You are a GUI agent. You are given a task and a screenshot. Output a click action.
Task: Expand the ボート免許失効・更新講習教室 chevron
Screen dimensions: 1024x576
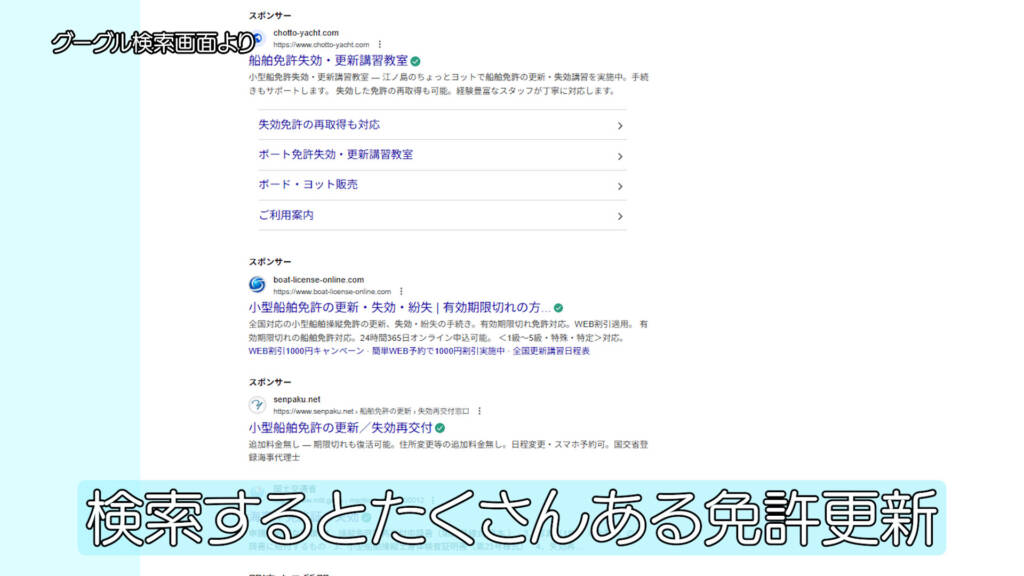[620, 156]
